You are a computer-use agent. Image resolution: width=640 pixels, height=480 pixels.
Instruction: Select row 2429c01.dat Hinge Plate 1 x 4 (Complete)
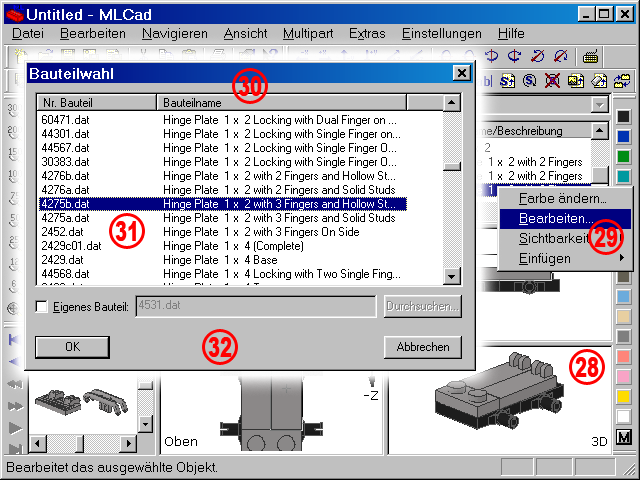(223, 246)
